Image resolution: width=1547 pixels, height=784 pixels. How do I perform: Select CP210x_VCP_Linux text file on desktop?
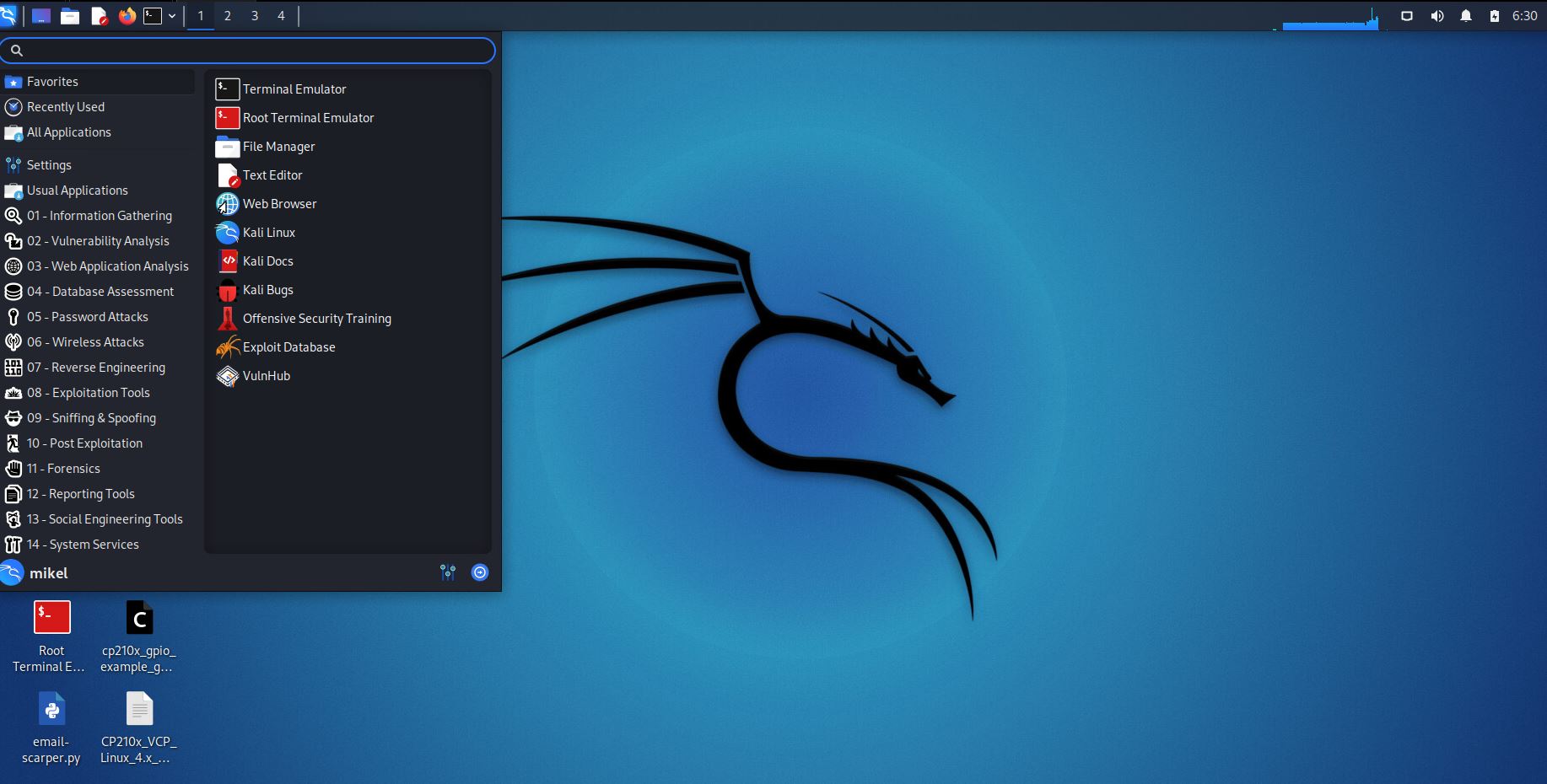[x=139, y=728]
